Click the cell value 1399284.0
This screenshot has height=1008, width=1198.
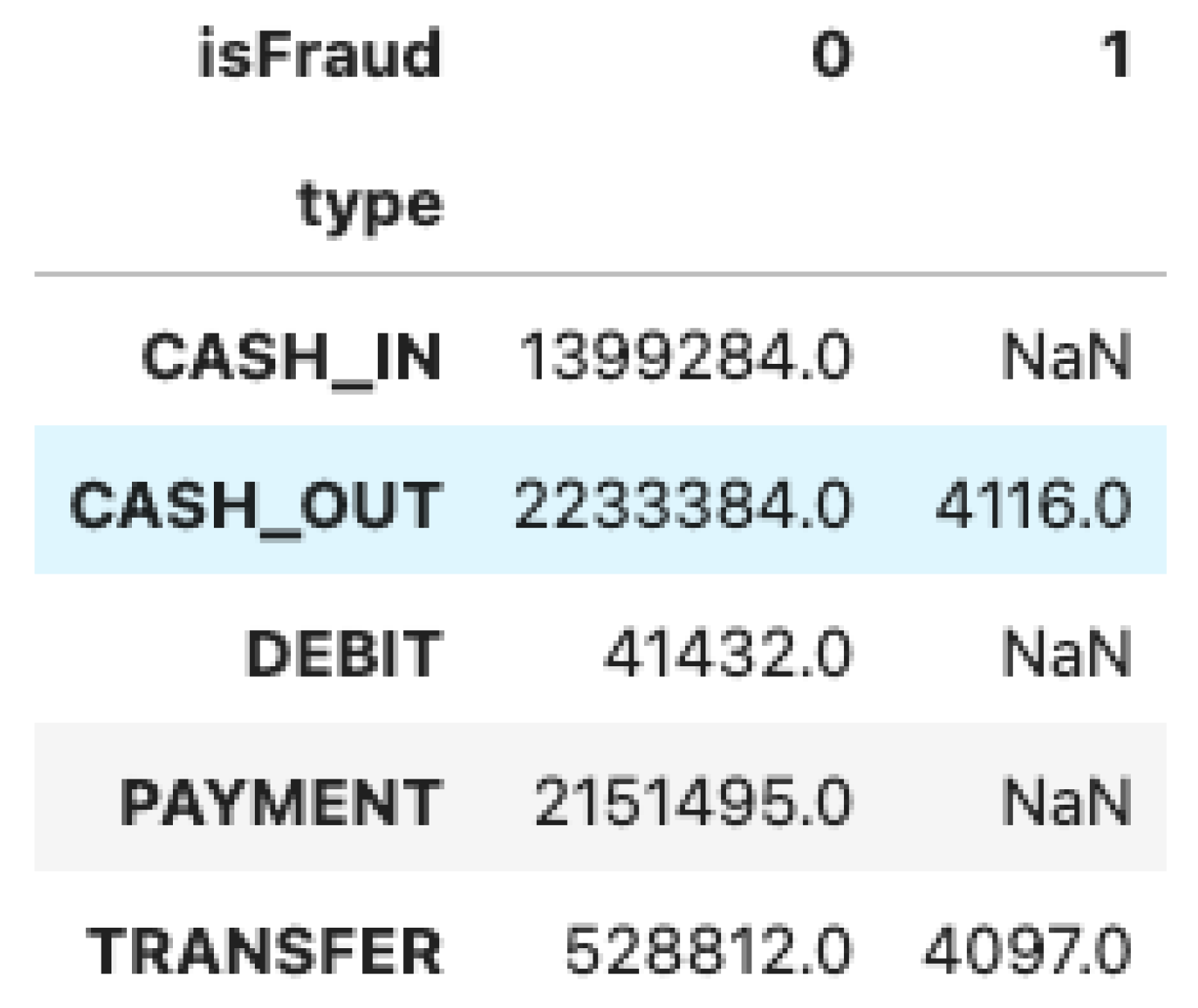tap(685, 357)
